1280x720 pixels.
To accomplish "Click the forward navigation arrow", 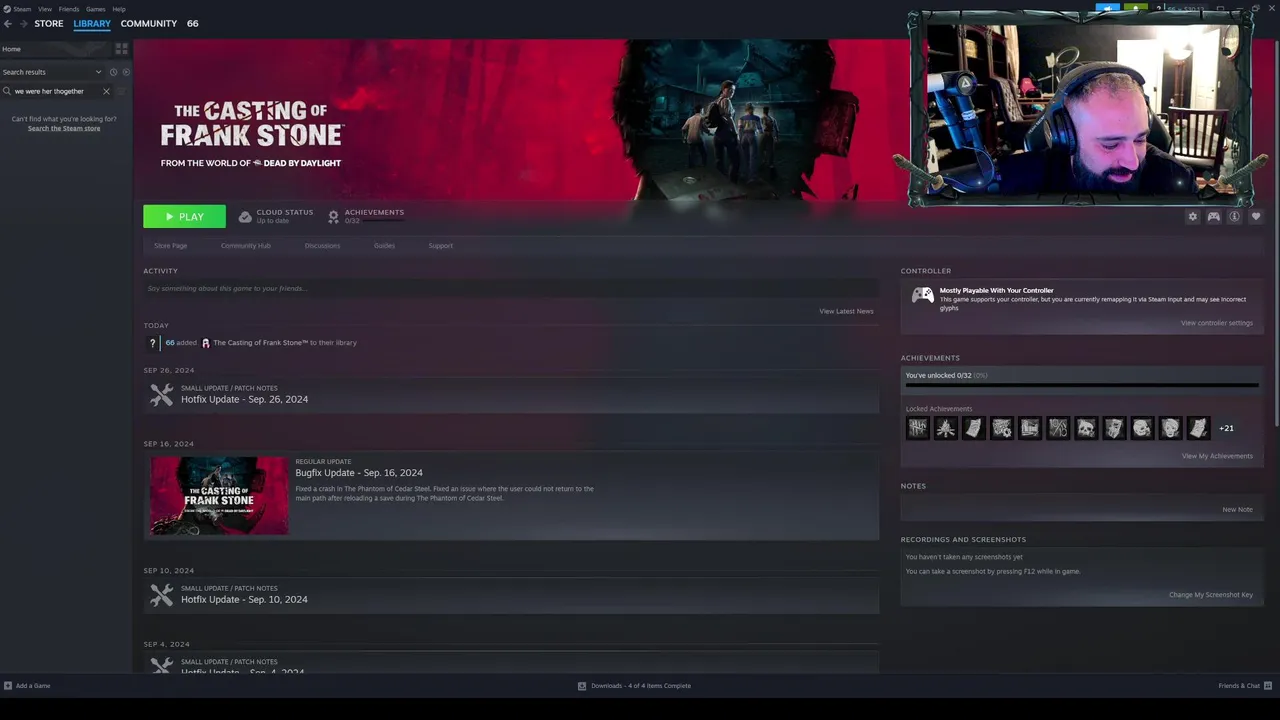I will (x=22, y=23).
